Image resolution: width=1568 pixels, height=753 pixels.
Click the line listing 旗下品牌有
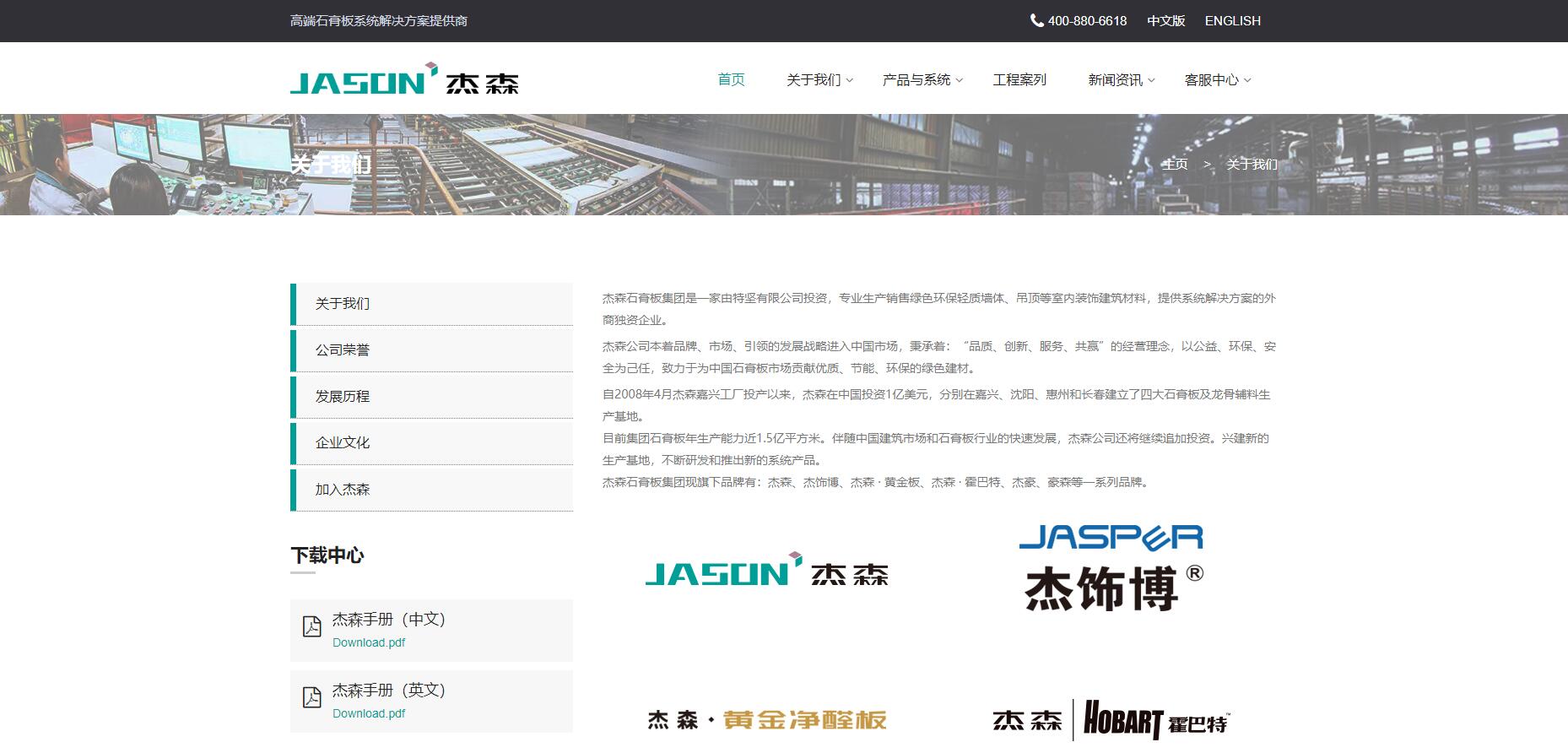point(876,482)
